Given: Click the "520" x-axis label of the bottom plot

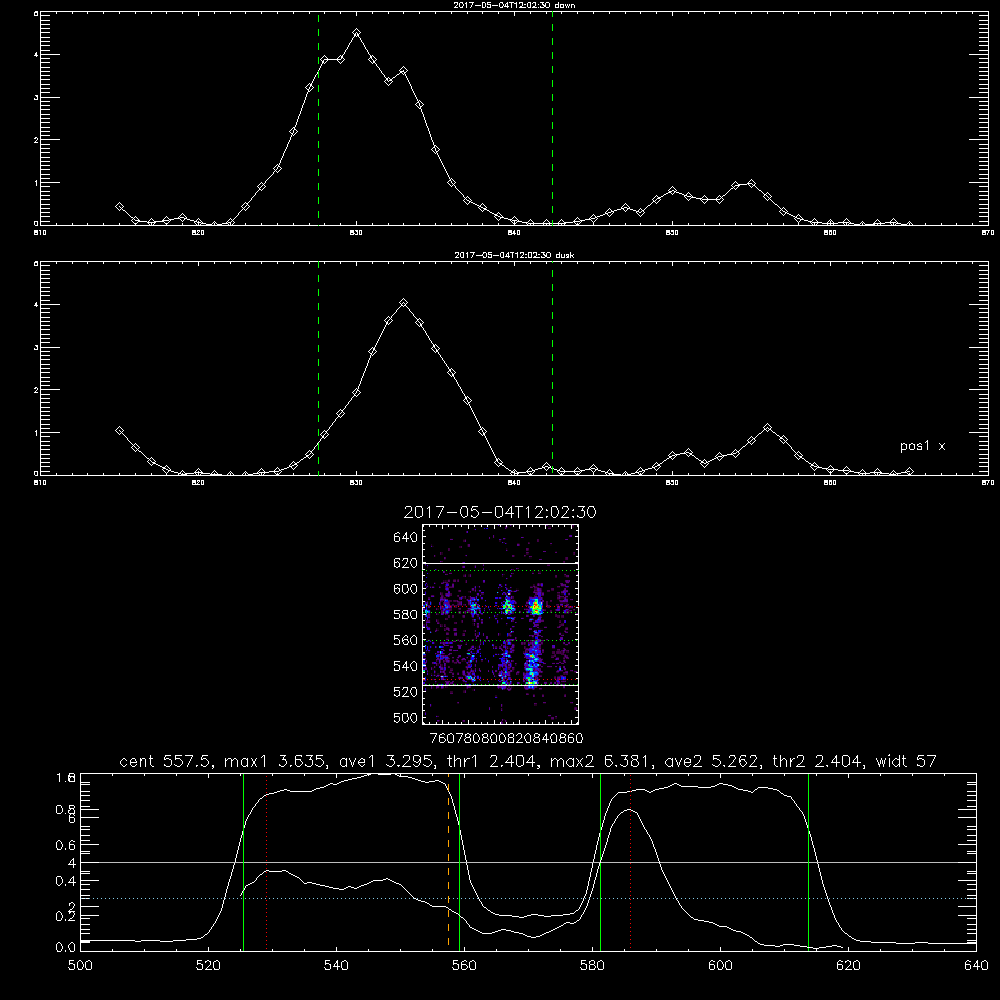Looking at the screenshot, I should click(x=208, y=966).
